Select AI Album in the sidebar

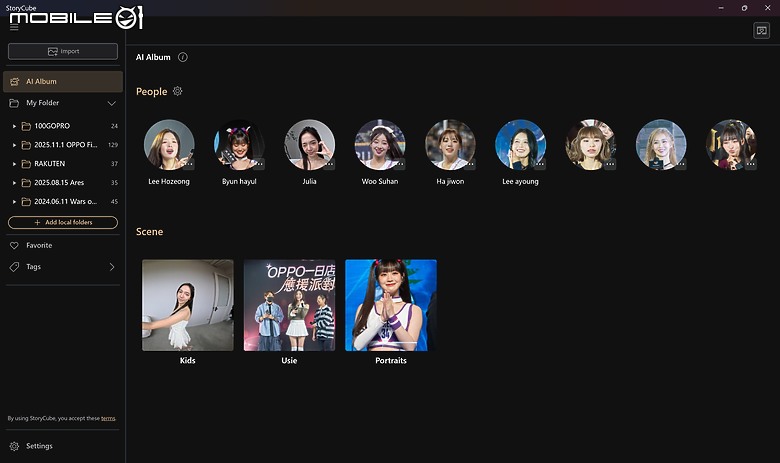pos(63,82)
